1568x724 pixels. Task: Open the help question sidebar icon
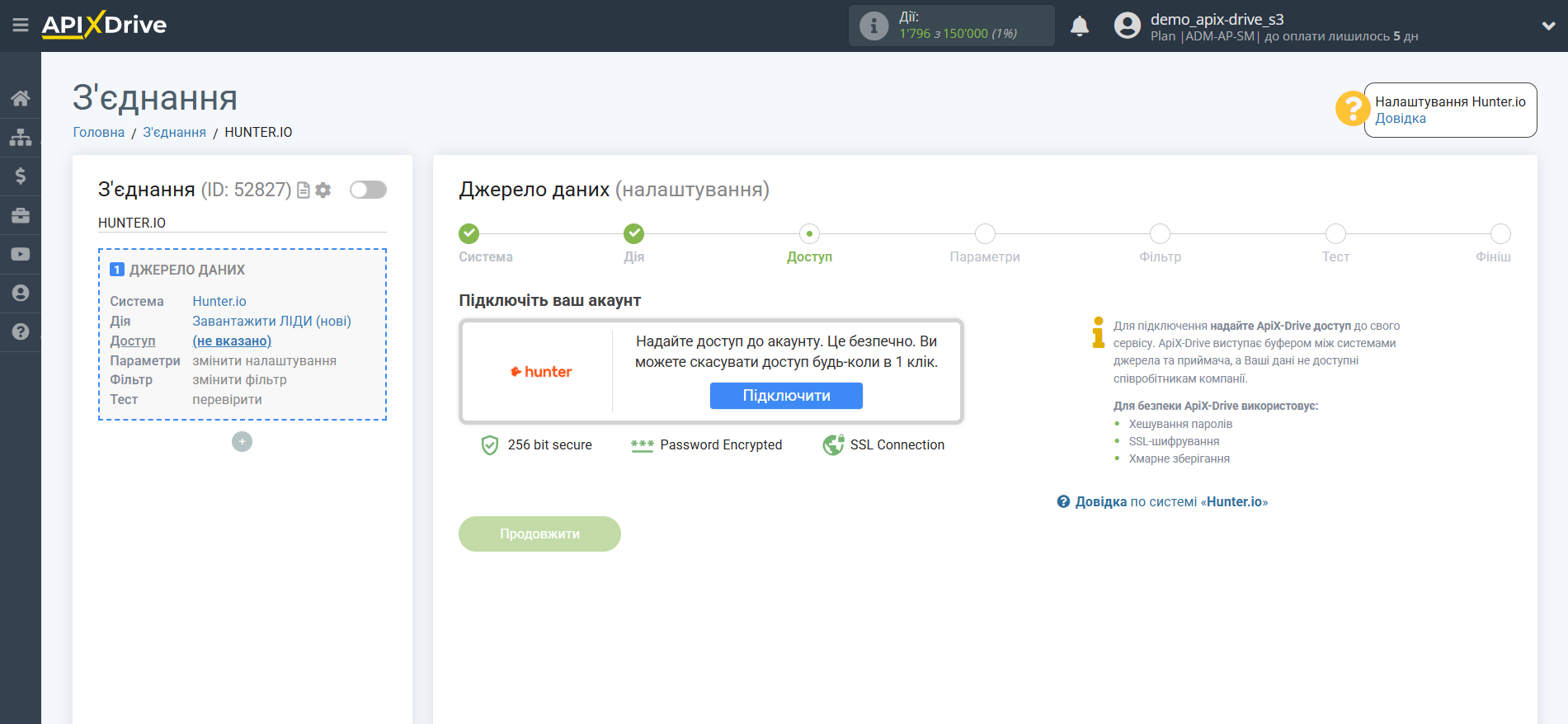coord(21,331)
